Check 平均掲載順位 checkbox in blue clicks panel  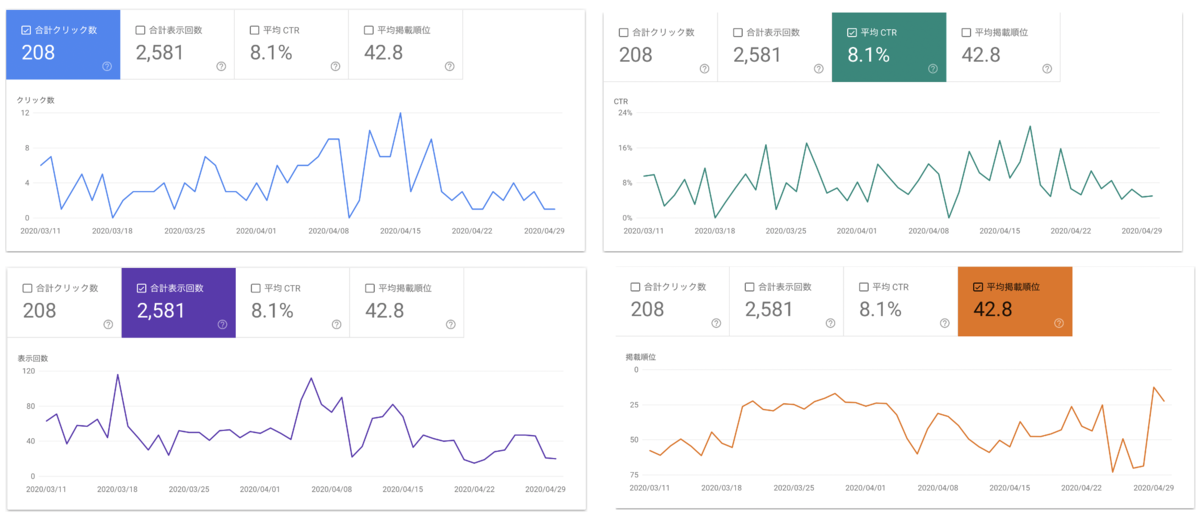tap(369, 30)
